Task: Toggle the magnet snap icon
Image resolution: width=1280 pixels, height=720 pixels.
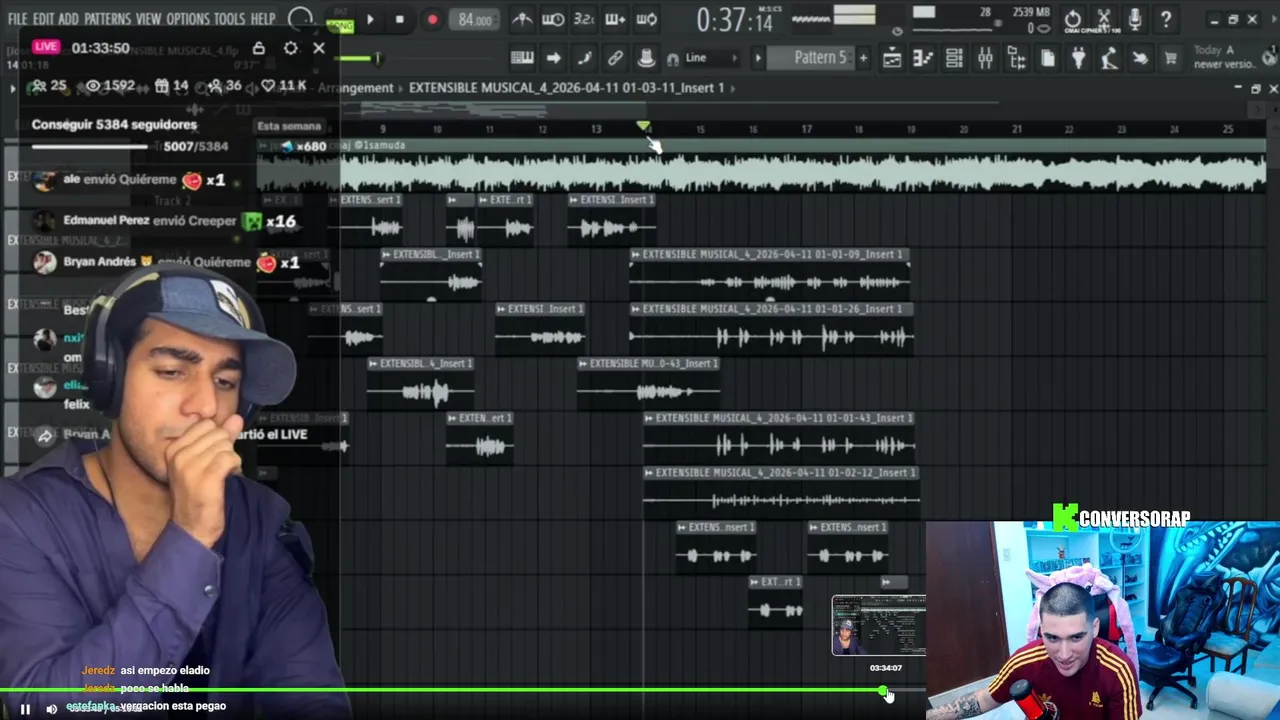Action: pos(672,59)
